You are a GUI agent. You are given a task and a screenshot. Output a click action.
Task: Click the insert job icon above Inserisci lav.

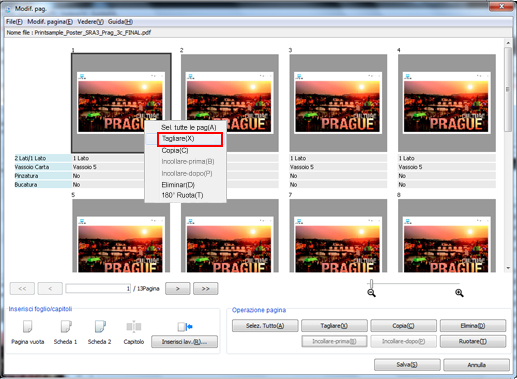tap(185, 327)
